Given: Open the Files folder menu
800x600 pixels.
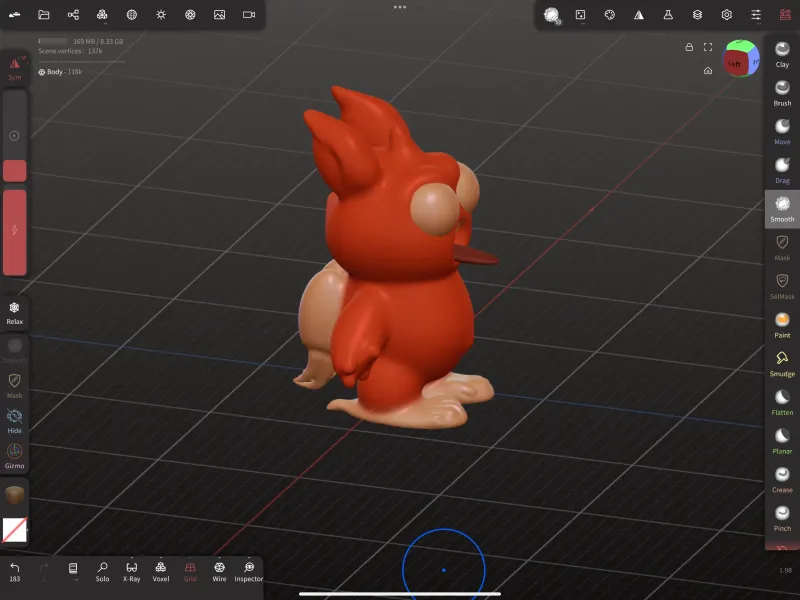Looking at the screenshot, I should 44,15.
